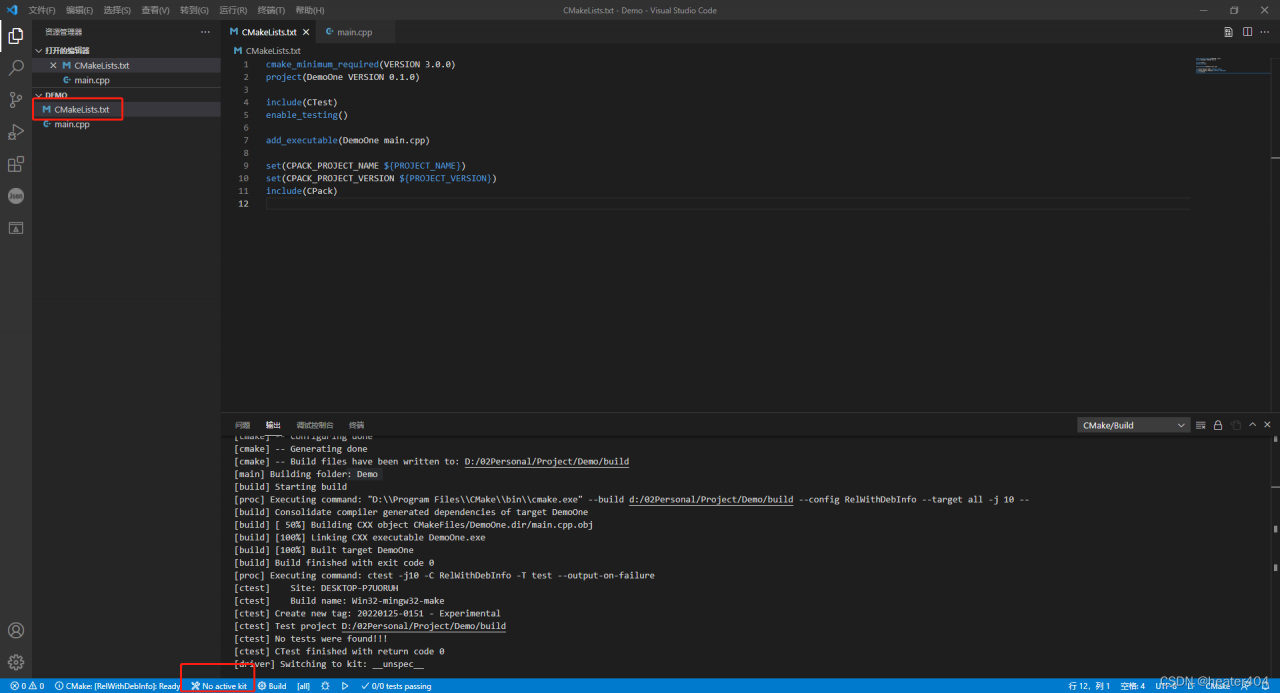
Task: Open errors and warnings count in status bar
Action: (27, 686)
